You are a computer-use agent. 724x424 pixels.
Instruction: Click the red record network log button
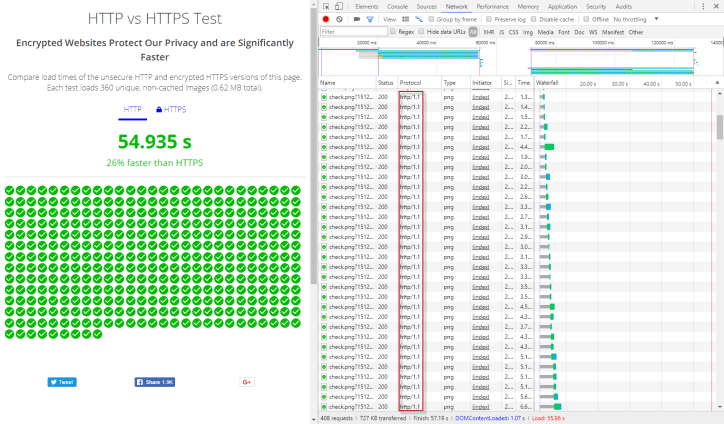(326, 19)
